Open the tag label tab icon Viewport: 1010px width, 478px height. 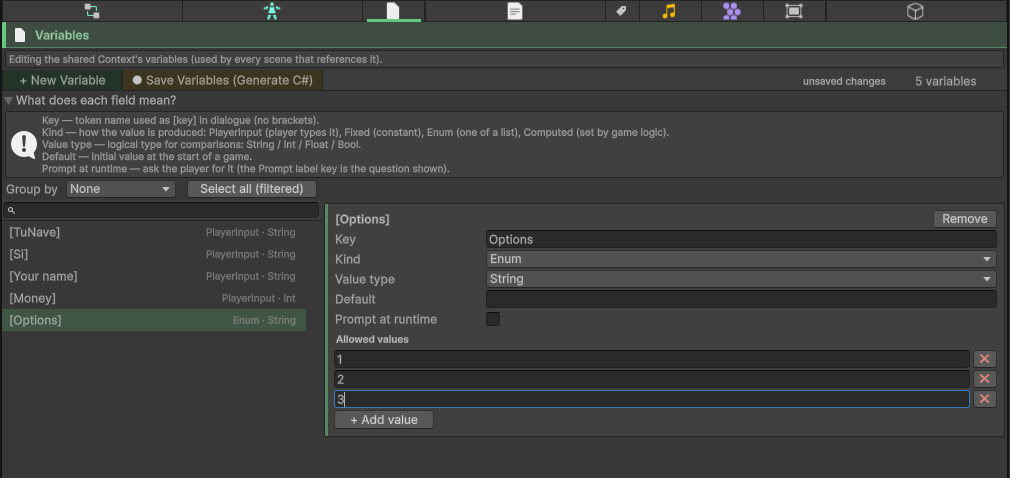(622, 11)
